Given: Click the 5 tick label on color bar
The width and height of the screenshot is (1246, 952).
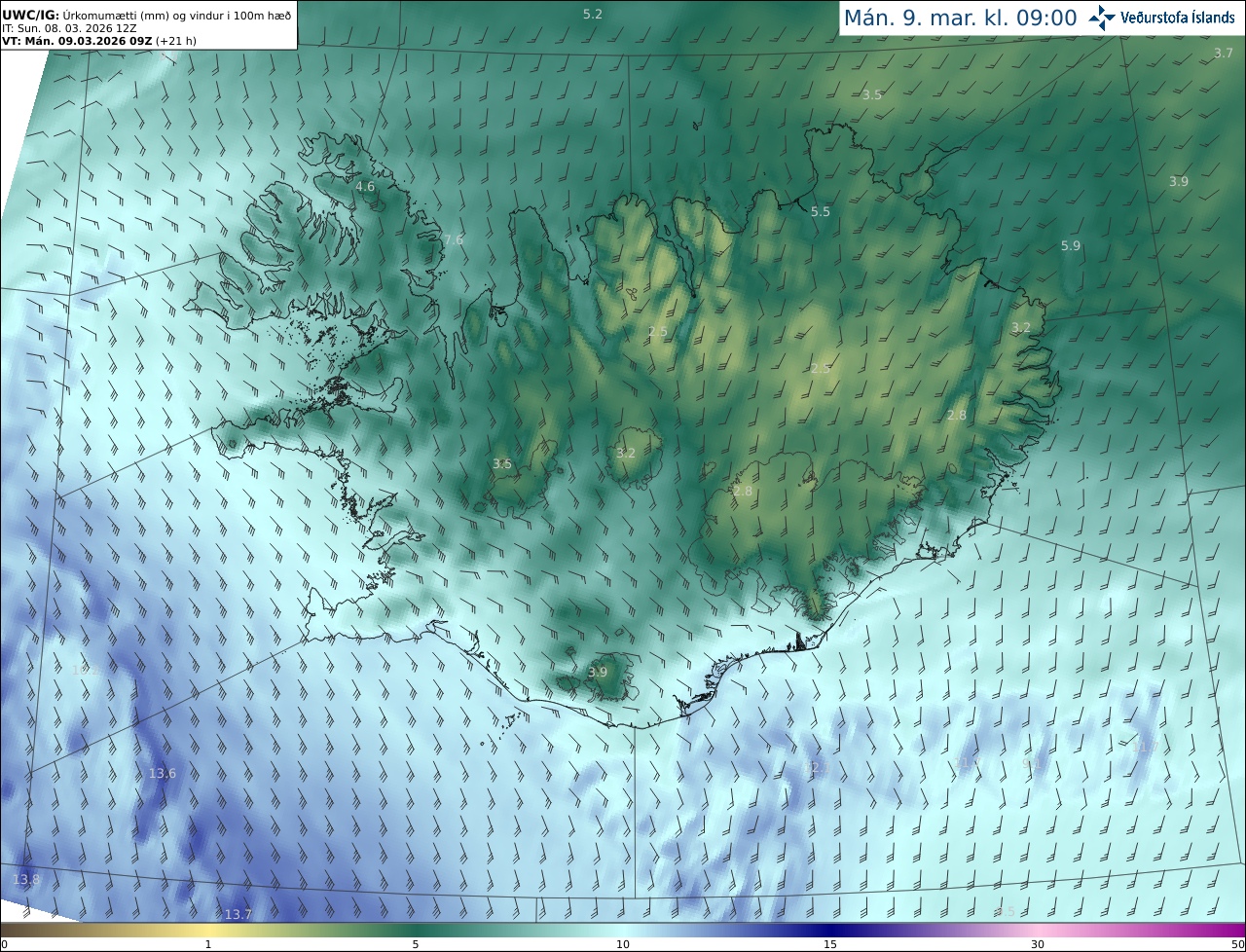Looking at the screenshot, I should (x=416, y=944).
